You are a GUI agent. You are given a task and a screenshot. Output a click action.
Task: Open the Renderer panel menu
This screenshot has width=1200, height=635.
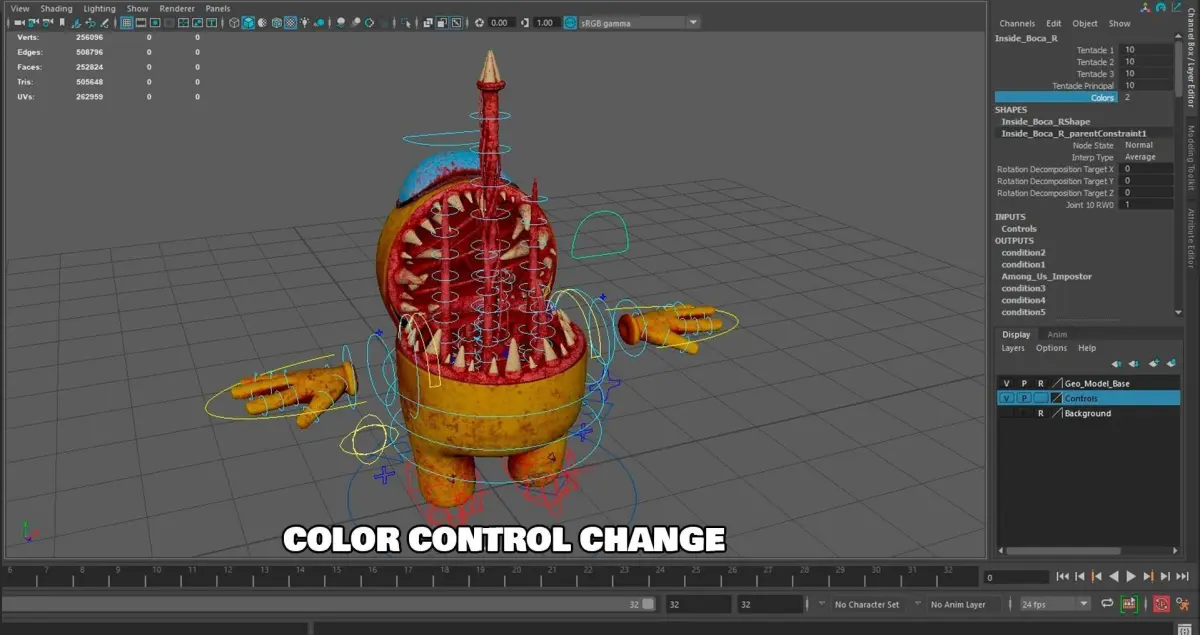pos(177,8)
